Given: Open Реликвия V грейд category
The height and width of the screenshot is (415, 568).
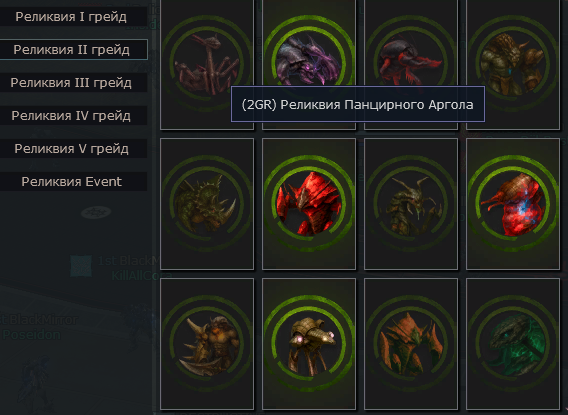Looking at the screenshot, I should pyautogui.click(x=72, y=148).
